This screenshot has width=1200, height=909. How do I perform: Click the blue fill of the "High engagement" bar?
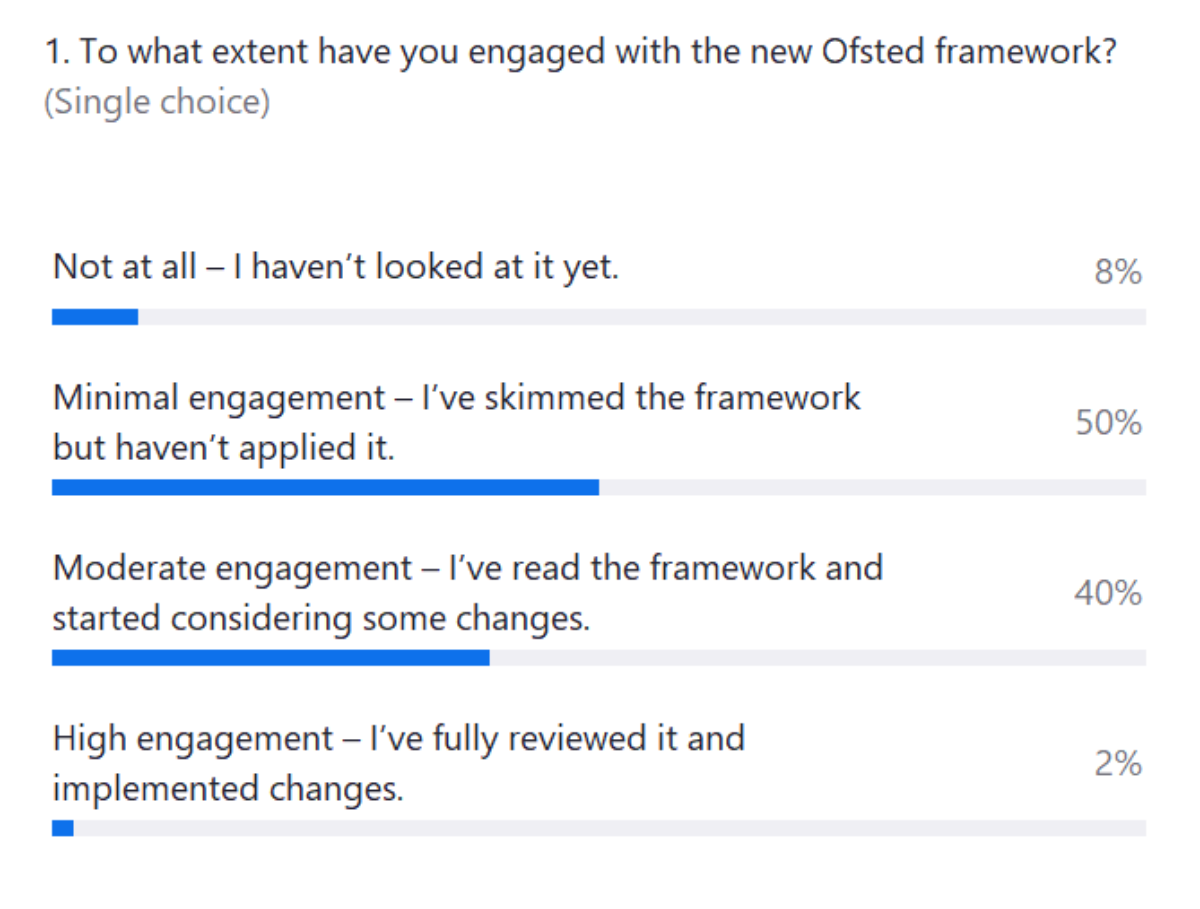pyautogui.click(x=62, y=828)
